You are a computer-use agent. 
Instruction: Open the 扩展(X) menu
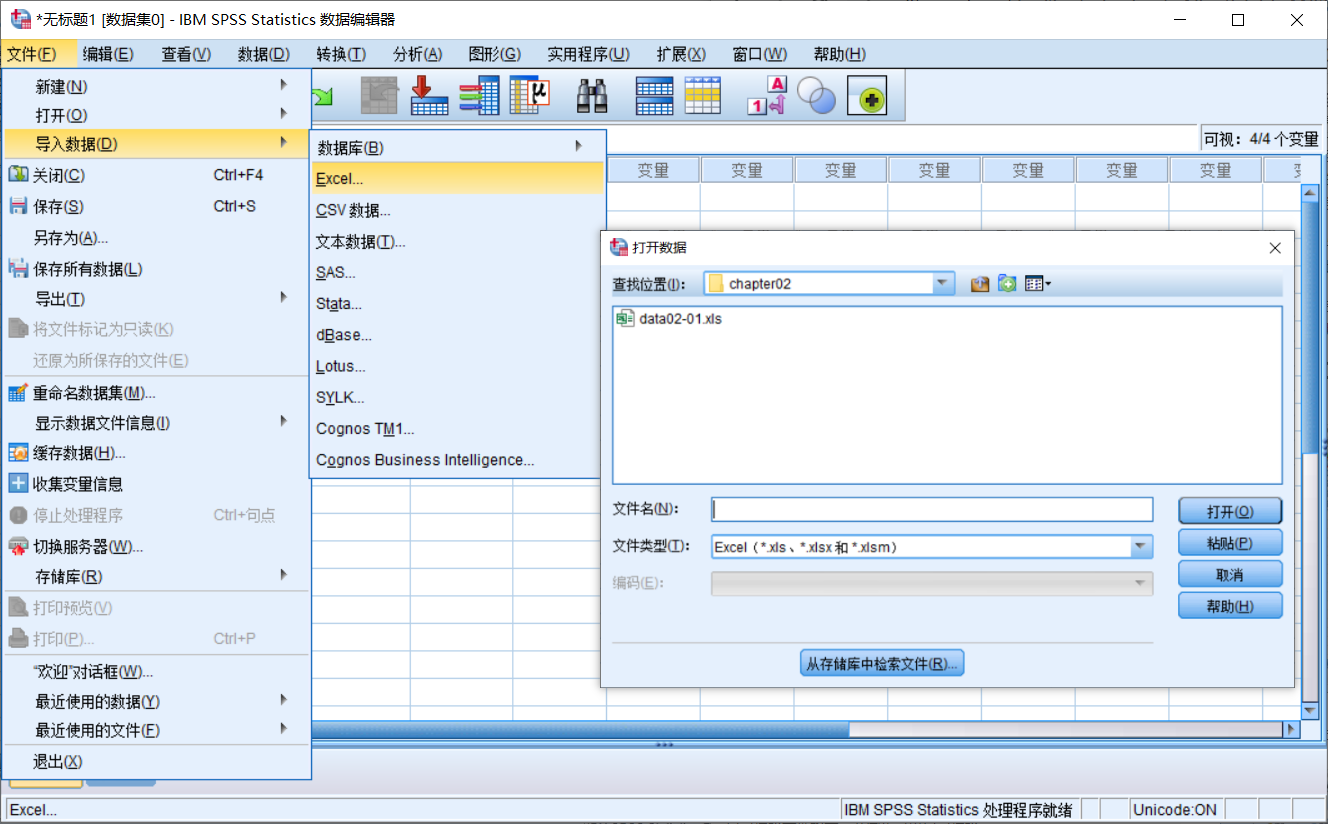coord(681,54)
